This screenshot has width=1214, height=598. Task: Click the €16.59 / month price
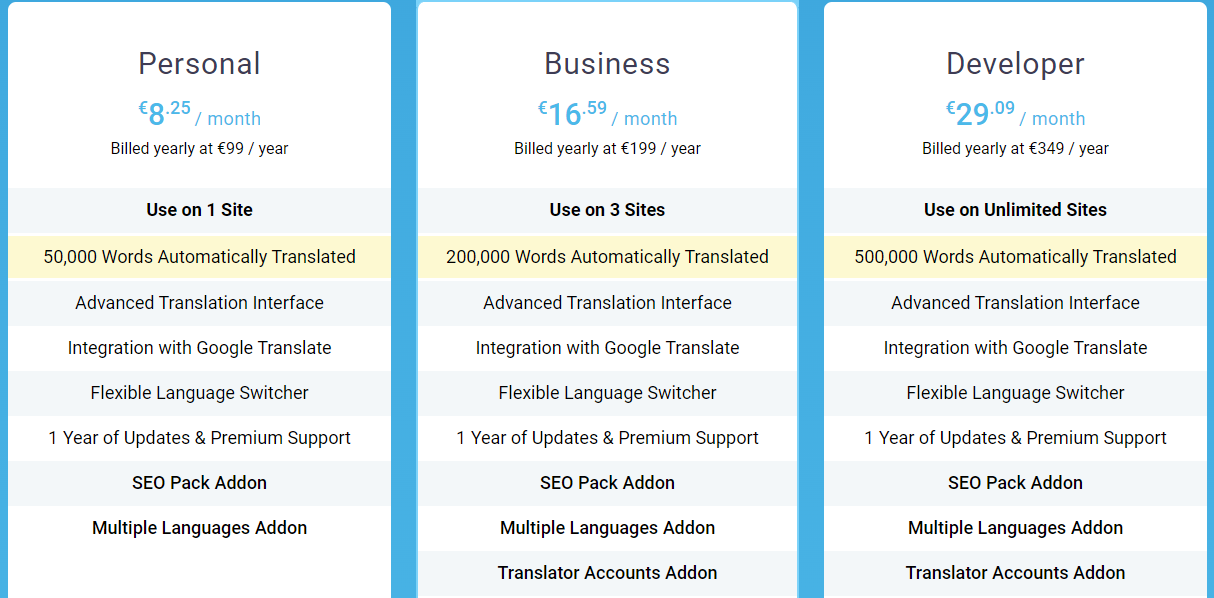pyautogui.click(x=607, y=114)
